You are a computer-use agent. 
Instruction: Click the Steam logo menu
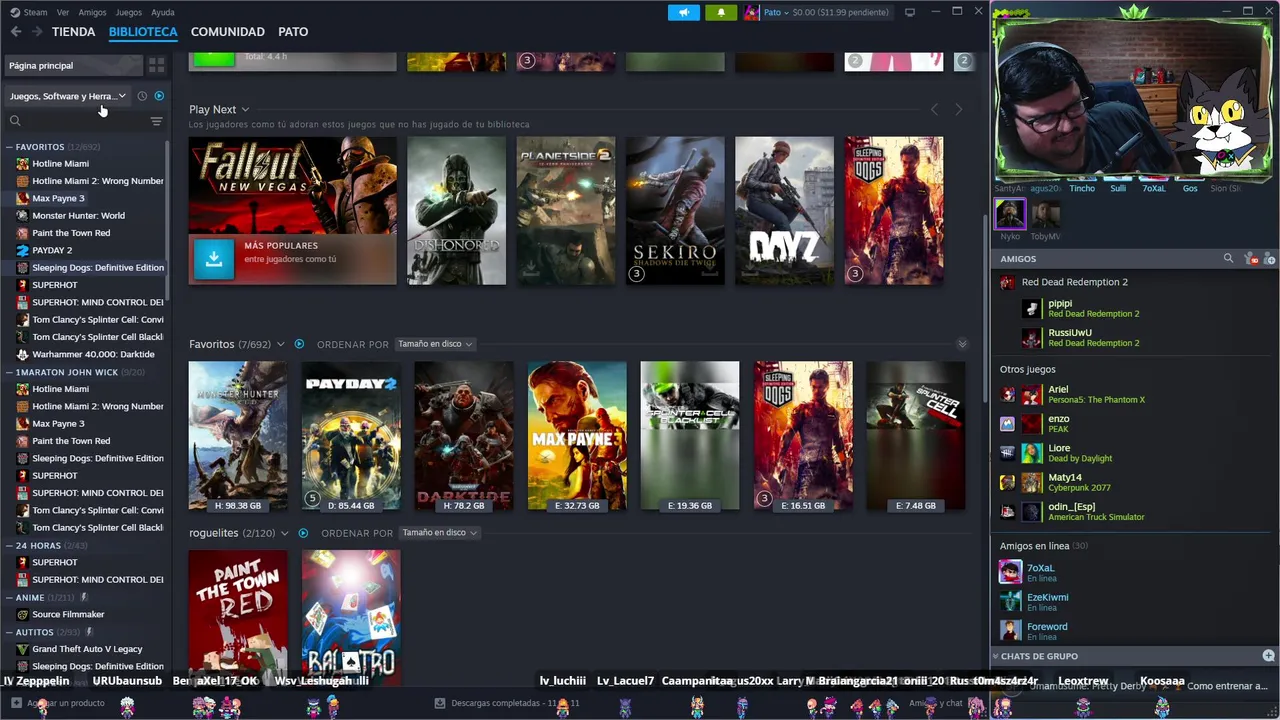(28, 12)
